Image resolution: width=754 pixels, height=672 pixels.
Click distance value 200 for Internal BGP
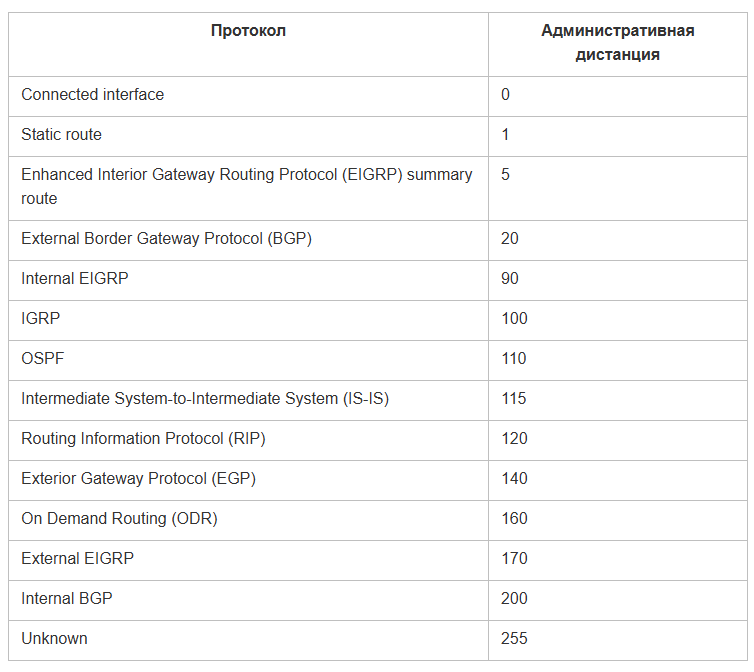coord(514,599)
